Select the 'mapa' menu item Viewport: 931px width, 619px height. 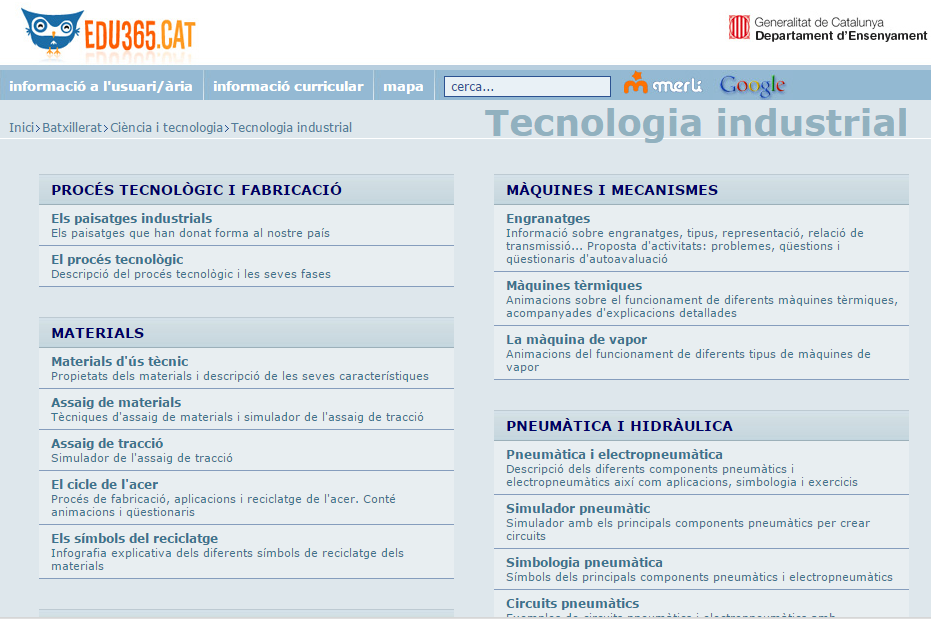coord(403,86)
